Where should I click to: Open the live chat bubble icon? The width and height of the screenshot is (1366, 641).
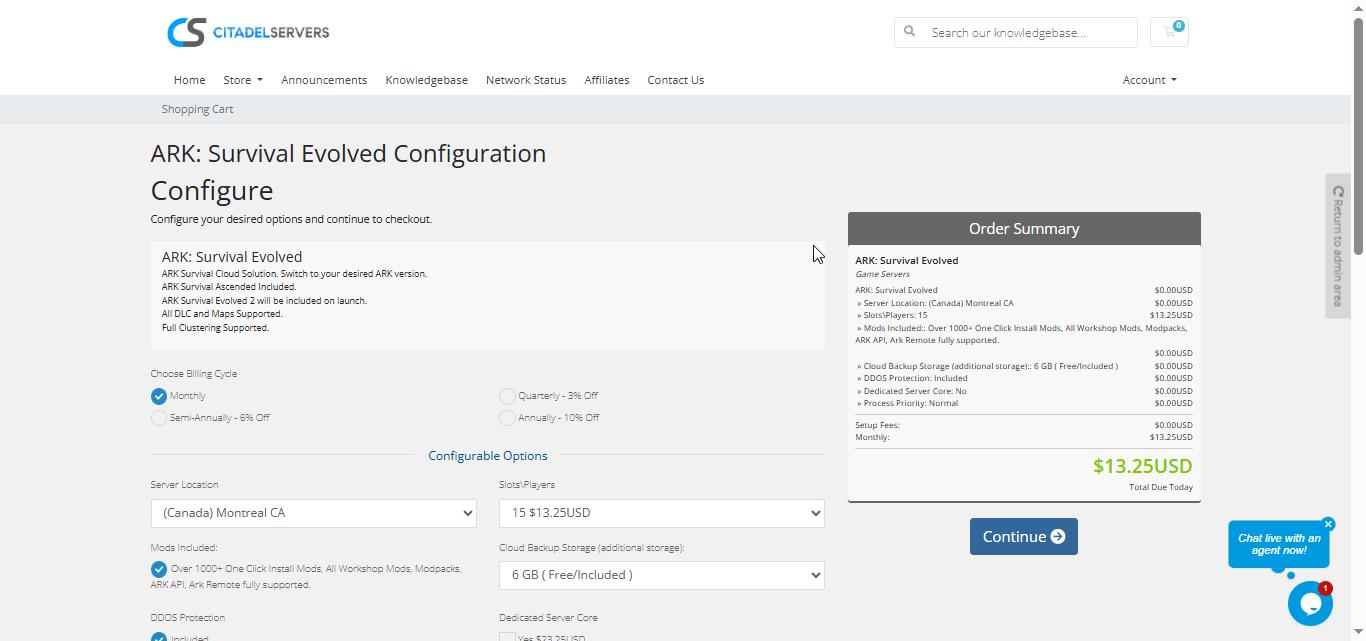1309,603
